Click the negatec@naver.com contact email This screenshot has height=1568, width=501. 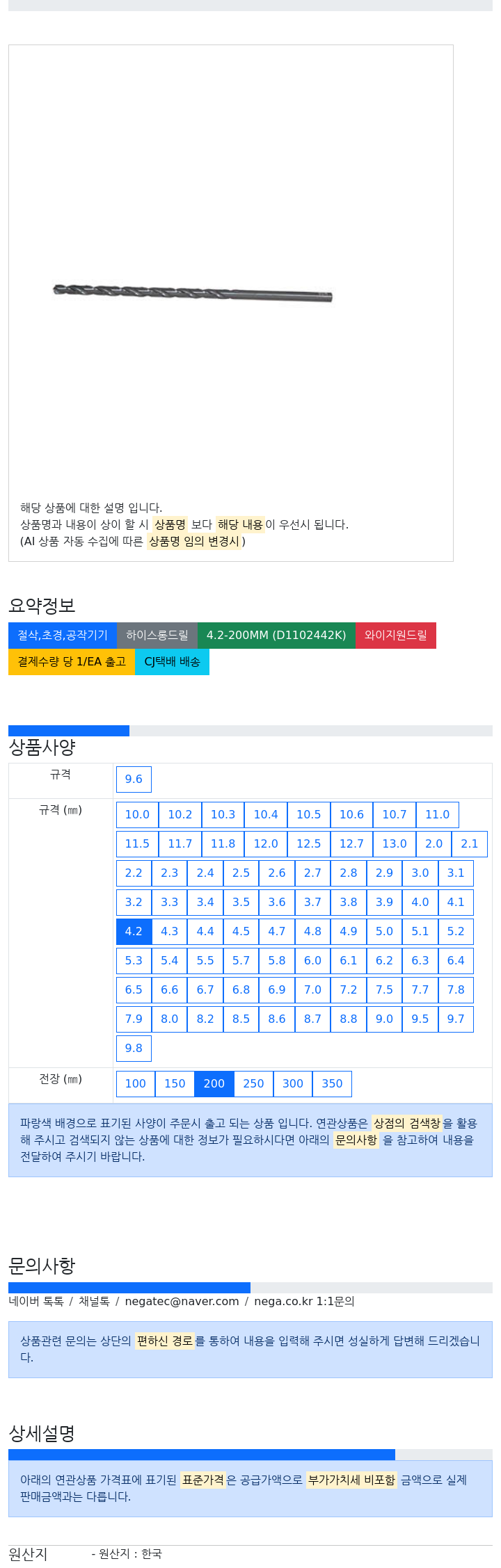click(182, 1302)
